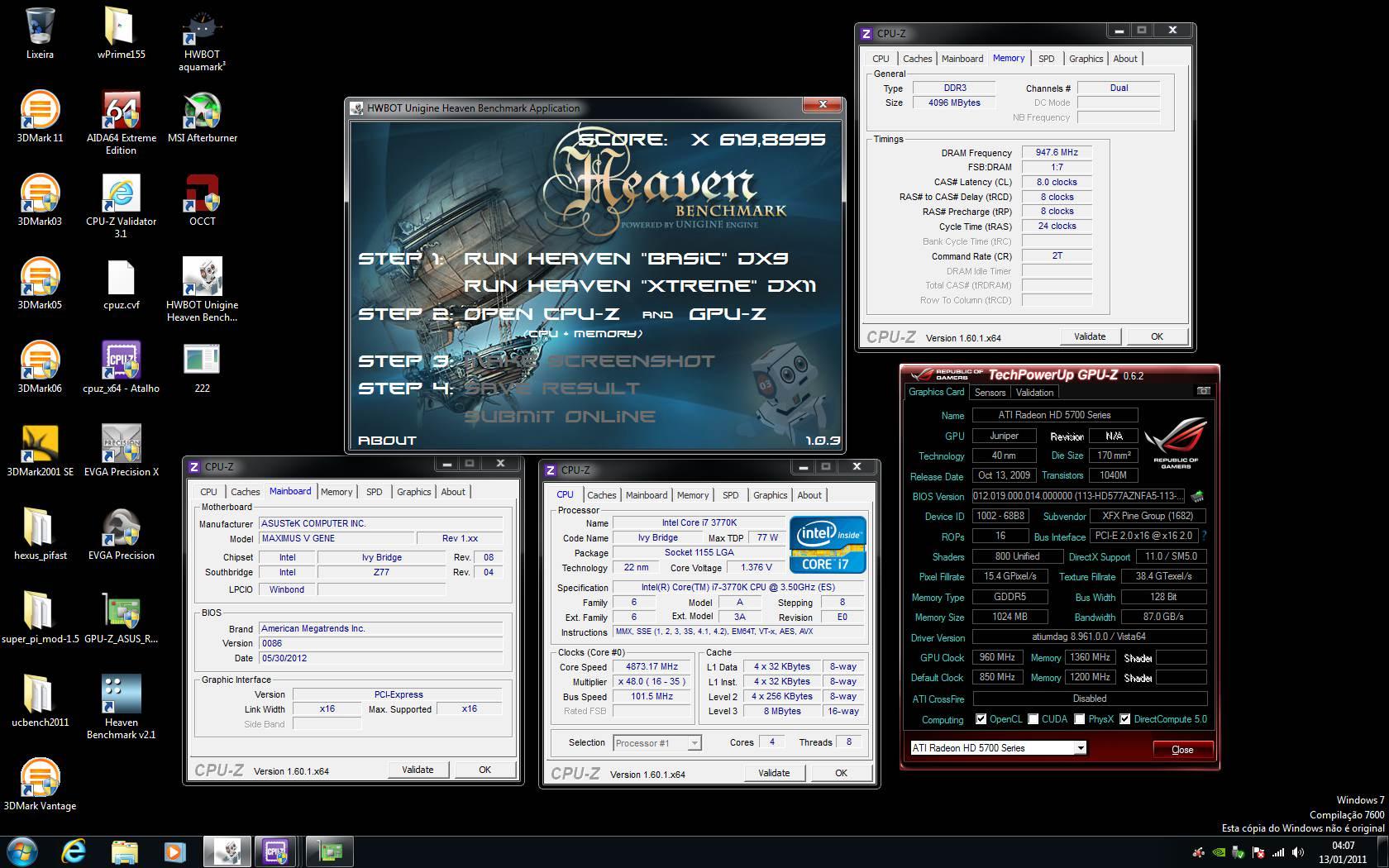Screen dimensions: 1389x868
Task: Click RUN HEAVEN "XTREME" DX11 option
Action: tap(640, 286)
